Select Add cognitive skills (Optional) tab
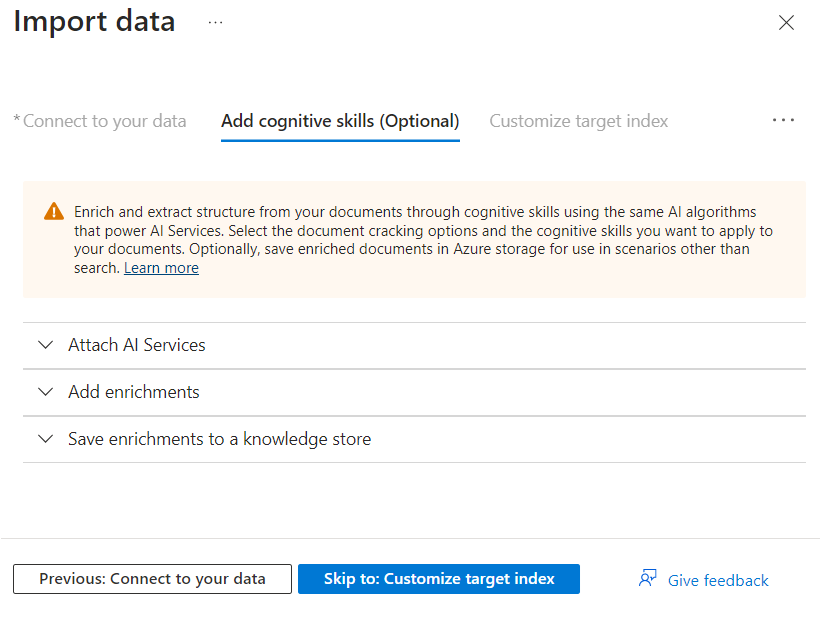This screenshot has width=820, height=622. coord(340,121)
